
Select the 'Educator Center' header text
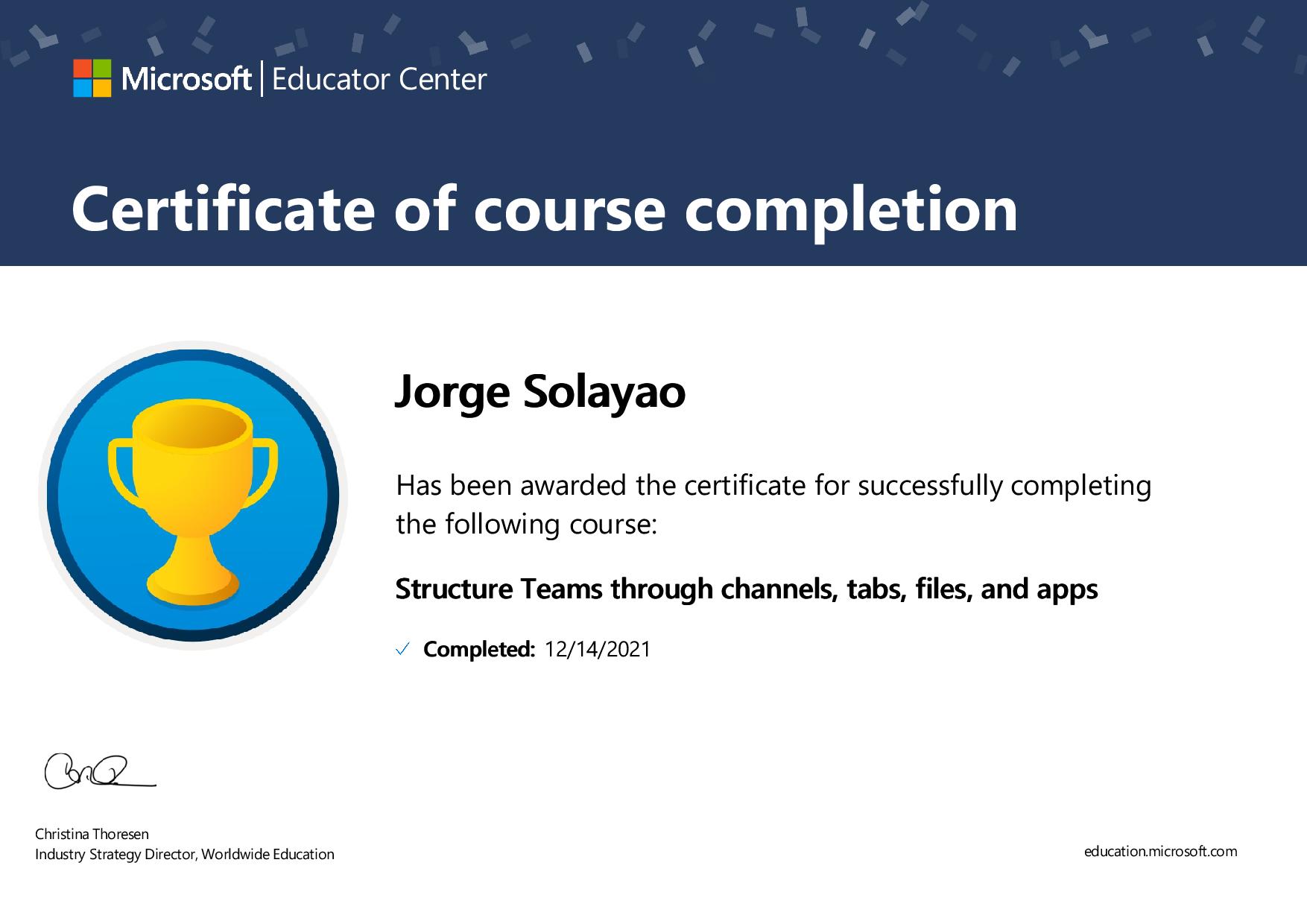pyautogui.click(x=379, y=79)
